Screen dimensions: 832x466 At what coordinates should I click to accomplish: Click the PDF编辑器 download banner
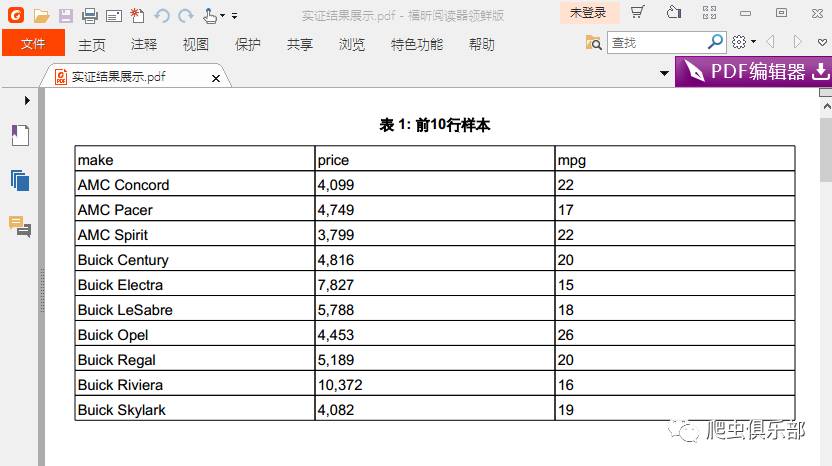[x=753, y=71]
